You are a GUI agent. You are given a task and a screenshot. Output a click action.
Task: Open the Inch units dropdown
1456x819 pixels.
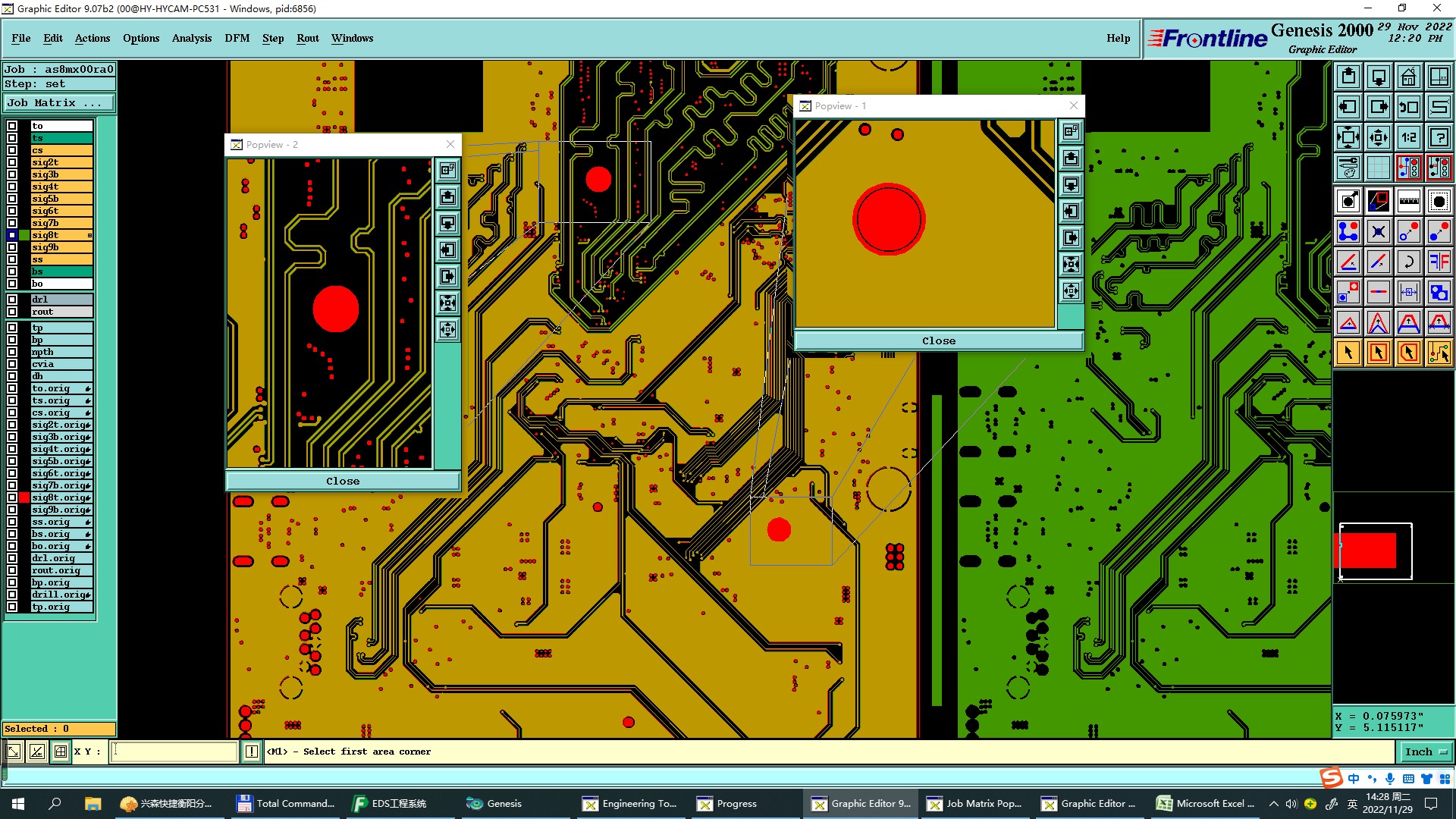(x=1426, y=752)
